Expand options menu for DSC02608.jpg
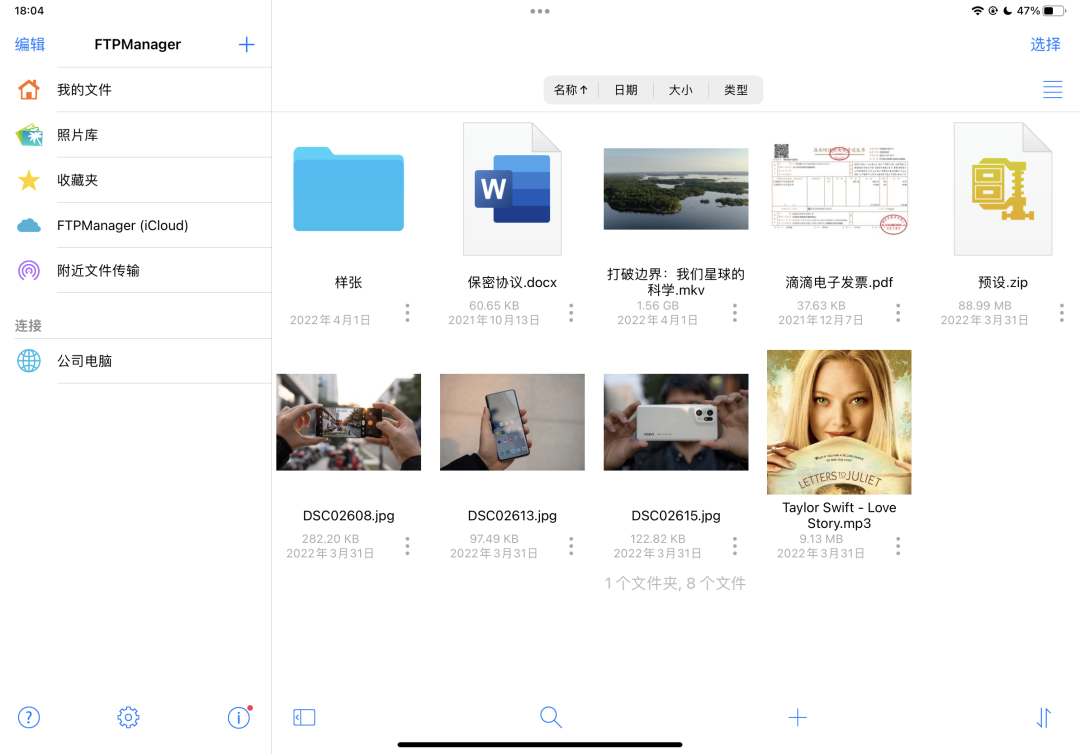The width and height of the screenshot is (1080, 754). point(407,546)
